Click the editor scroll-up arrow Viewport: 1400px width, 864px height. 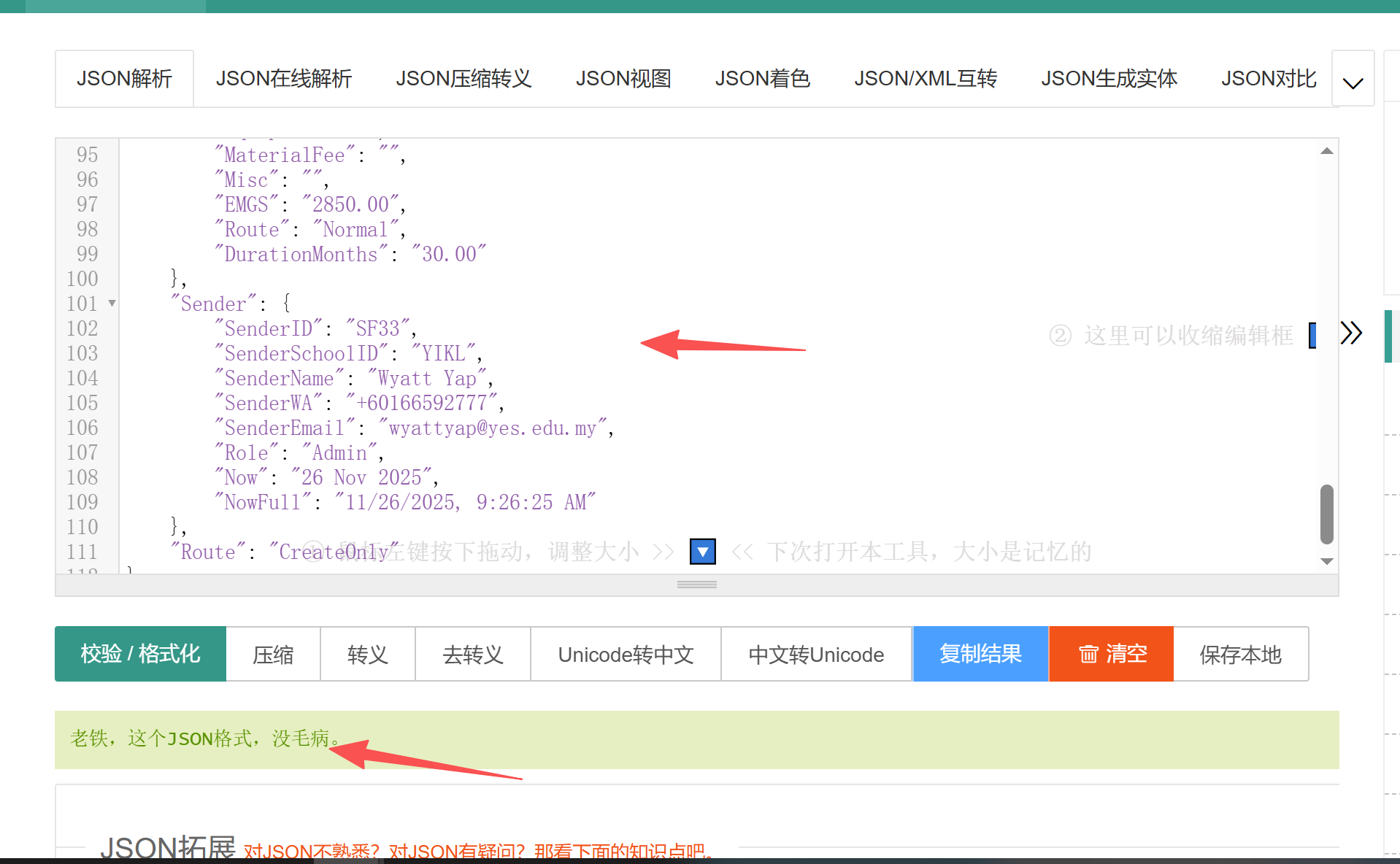point(1327,151)
